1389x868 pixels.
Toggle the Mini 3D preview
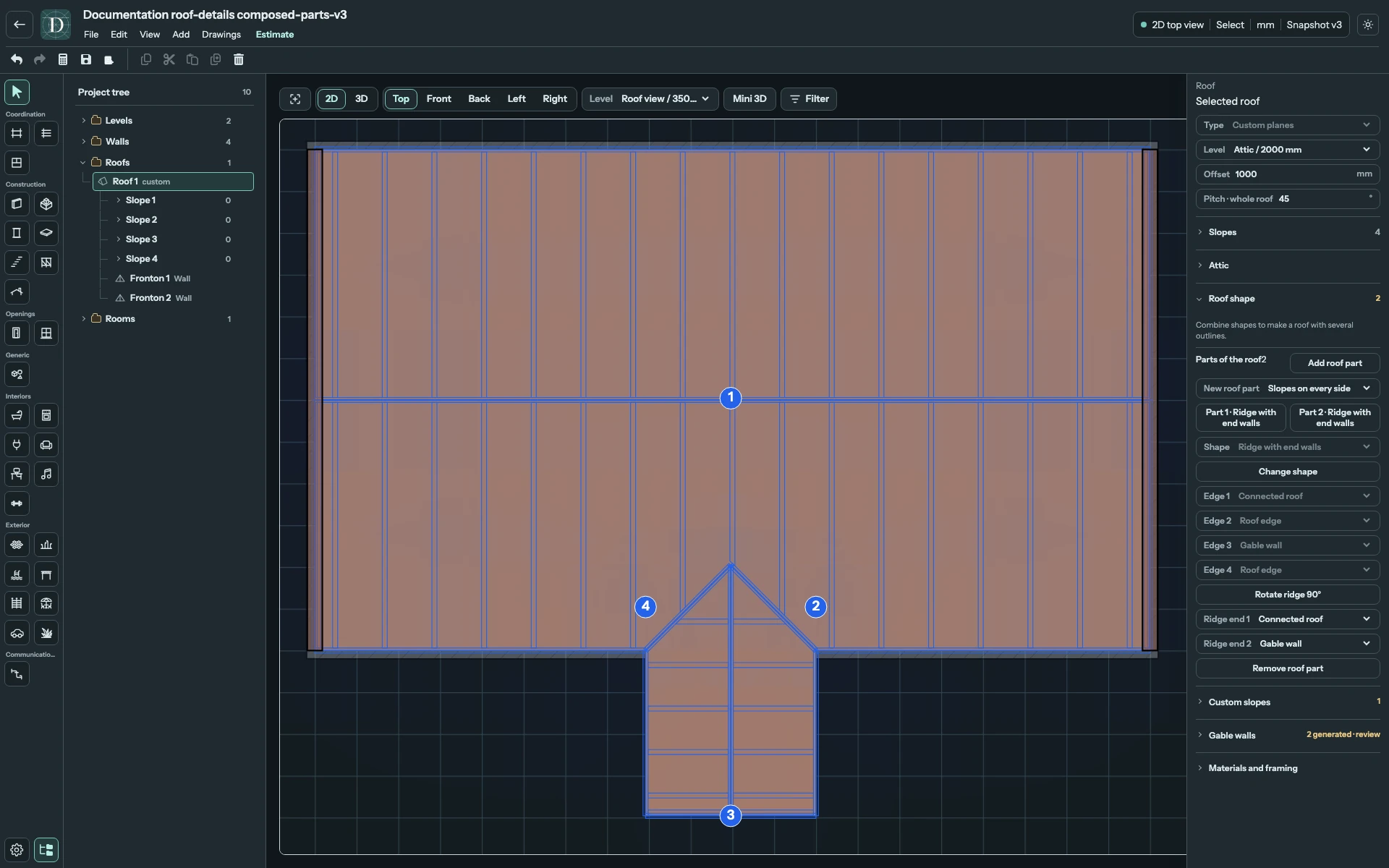[749, 99]
